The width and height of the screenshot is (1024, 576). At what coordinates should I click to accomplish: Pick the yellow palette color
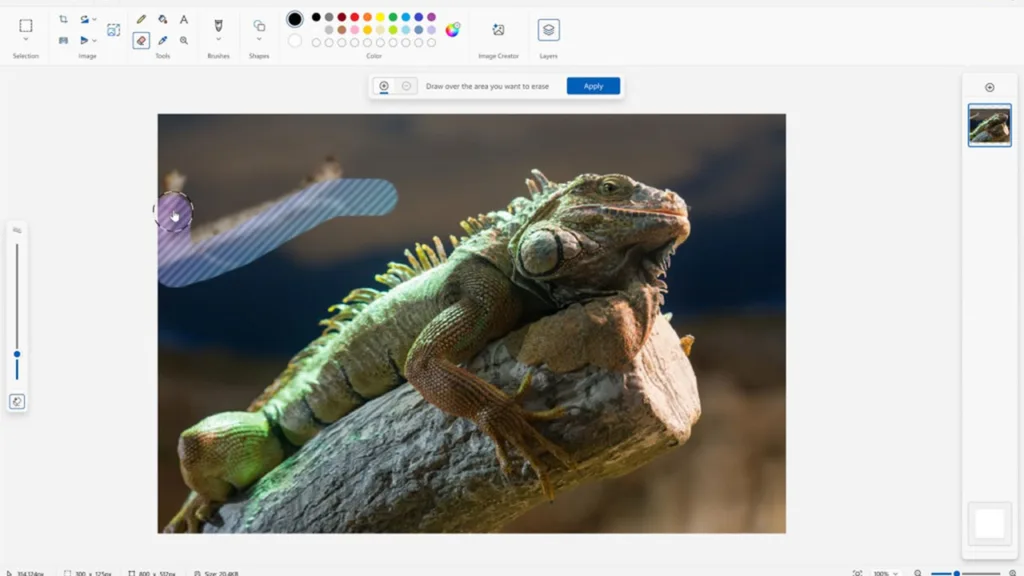point(380,17)
